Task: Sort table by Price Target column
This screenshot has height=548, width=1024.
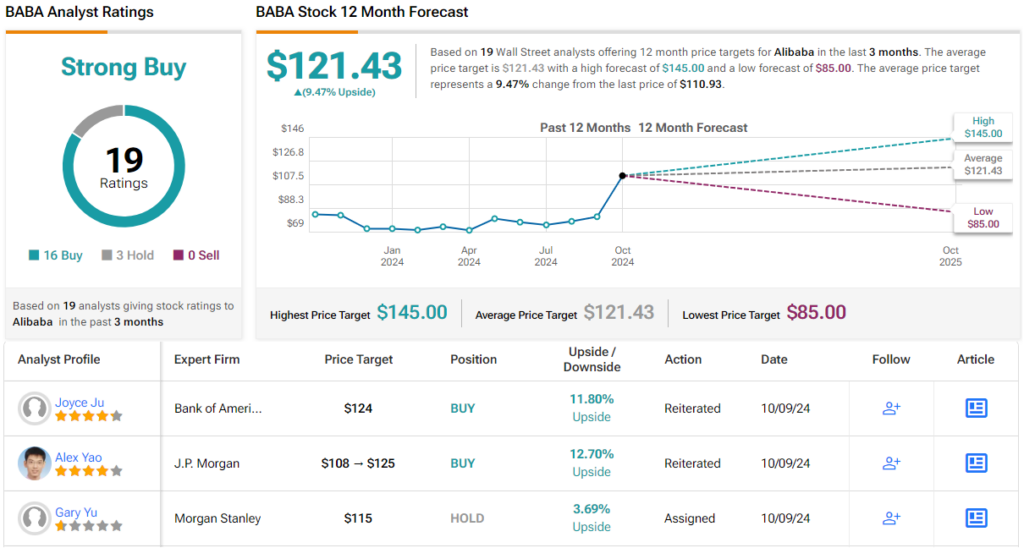Action: coord(359,359)
